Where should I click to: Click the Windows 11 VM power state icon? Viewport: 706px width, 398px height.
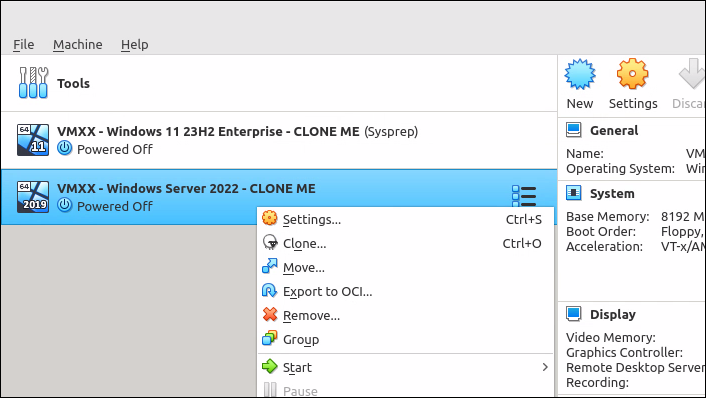tap(65, 149)
